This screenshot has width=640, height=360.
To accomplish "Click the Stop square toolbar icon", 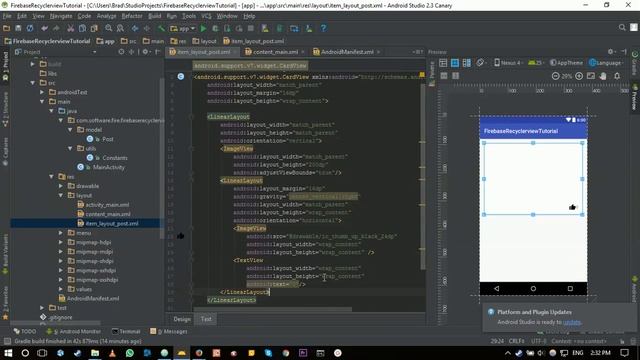I will 251,28.
